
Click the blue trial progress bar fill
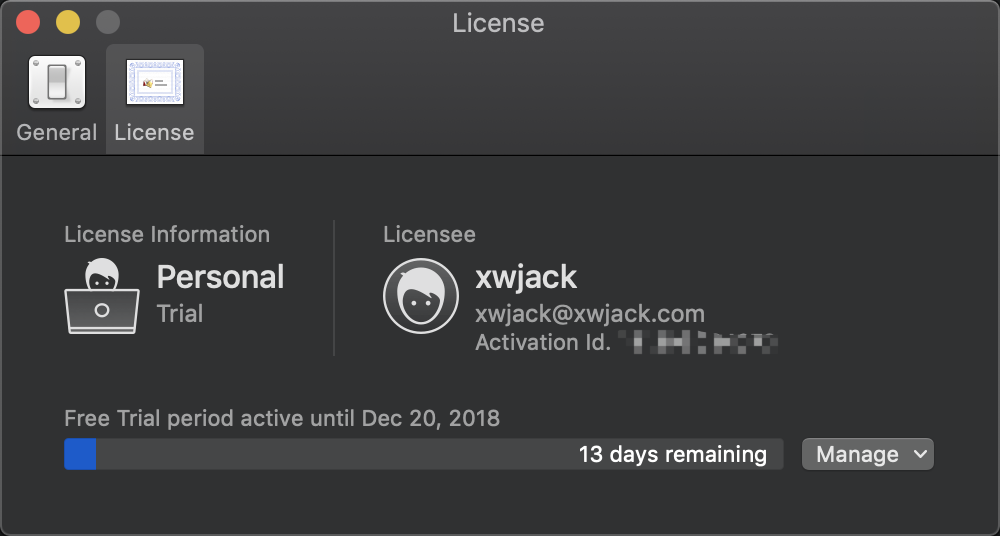(x=80, y=454)
